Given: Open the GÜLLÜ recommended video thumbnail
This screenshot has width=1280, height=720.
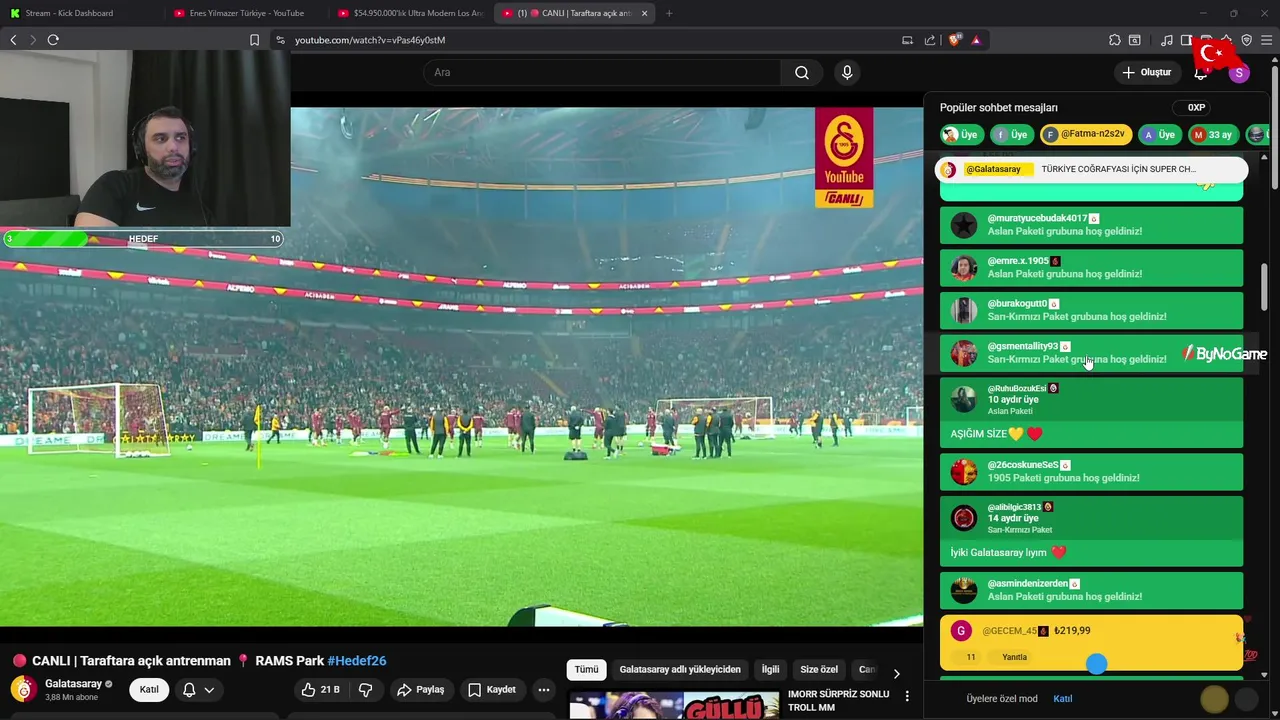Looking at the screenshot, I should coord(674,705).
